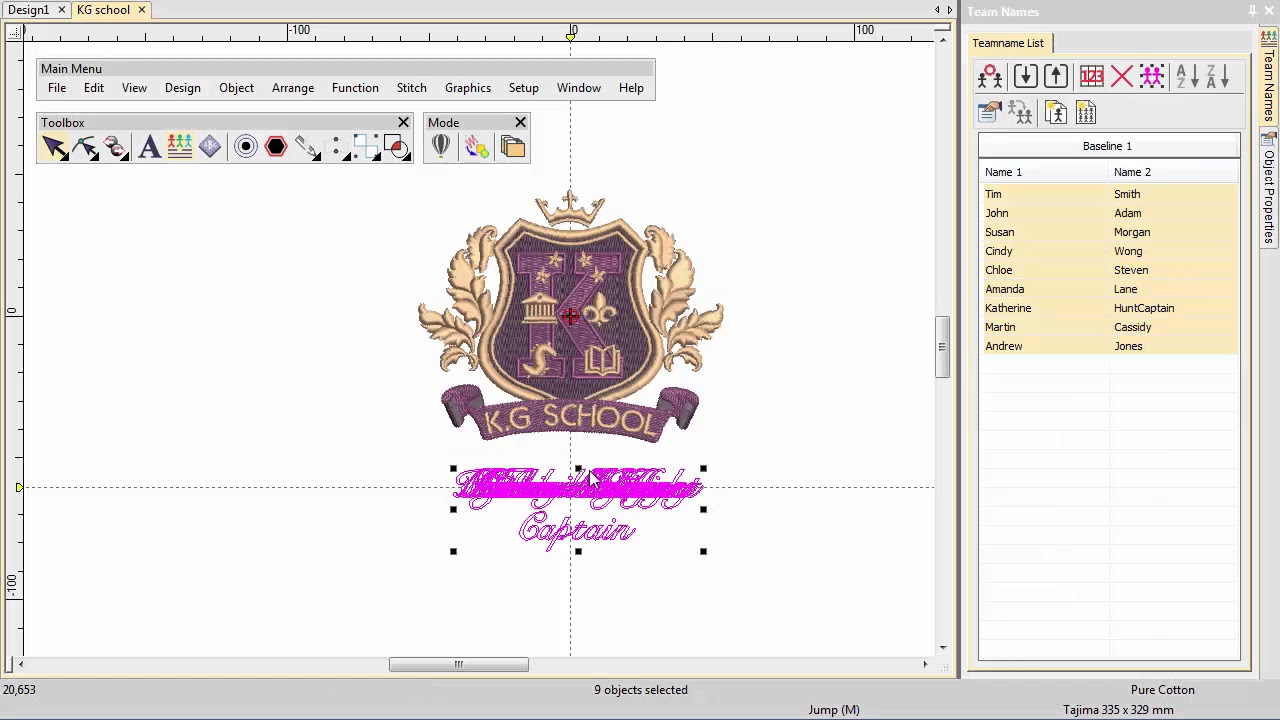The height and width of the screenshot is (720, 1280).
Task: Pin the Team Names panel
Action: coord(1252,11)
